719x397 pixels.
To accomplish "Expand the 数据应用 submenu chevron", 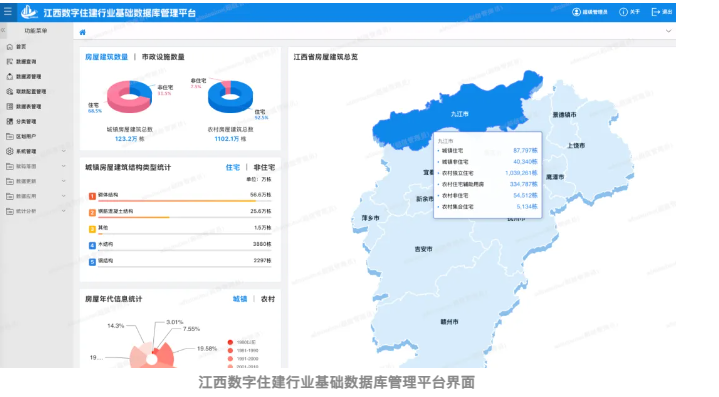I will (64, 196).
